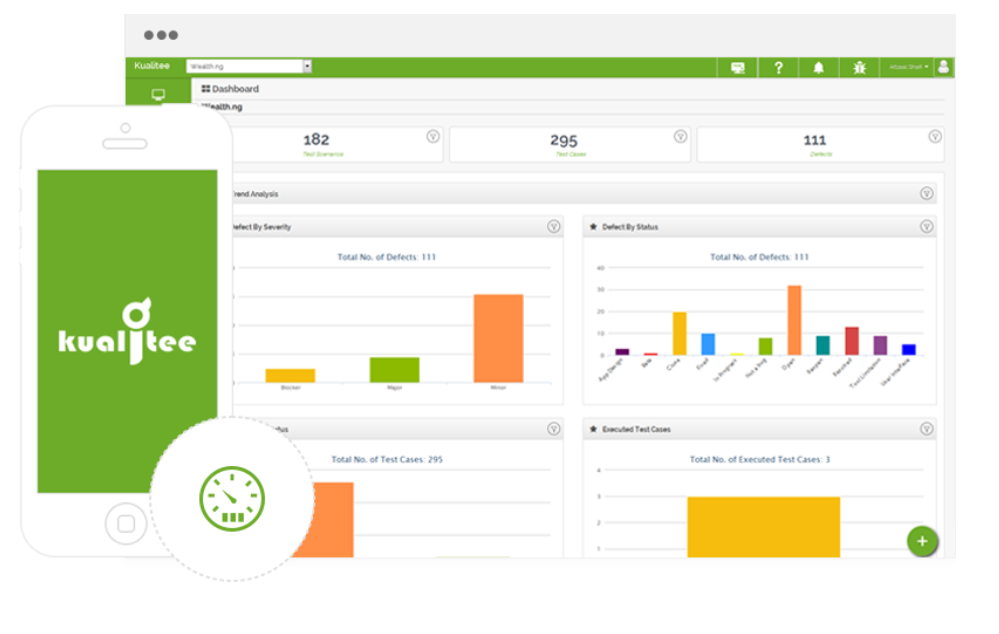Collapse the Defect By Severity panel

(554, 226)
